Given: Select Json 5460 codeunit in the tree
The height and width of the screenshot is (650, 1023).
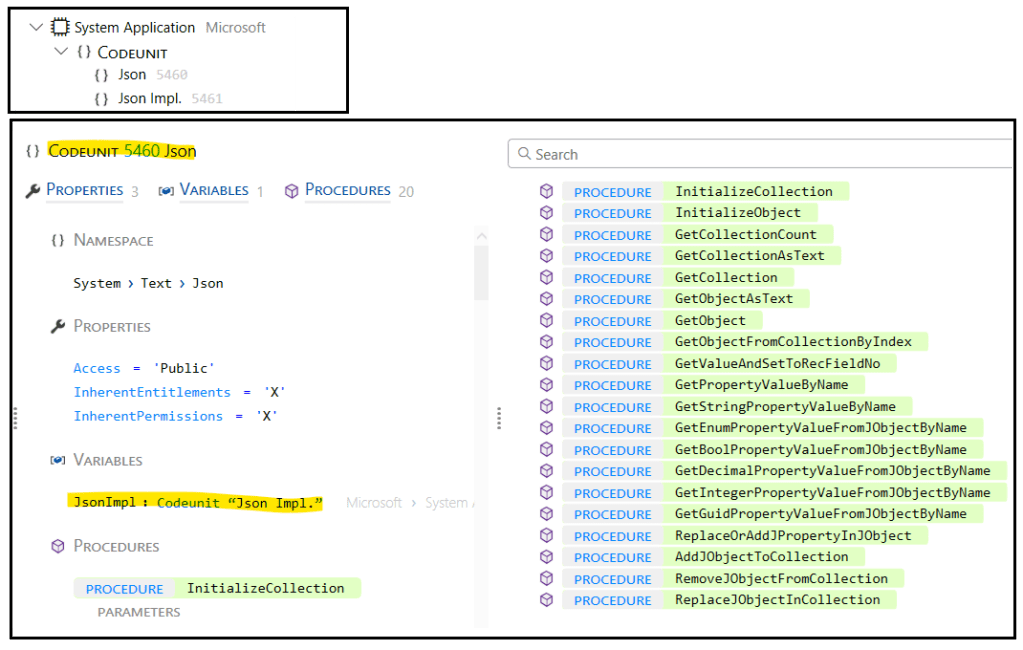Looking at the screenshot, I should click(x=132, y=74).
